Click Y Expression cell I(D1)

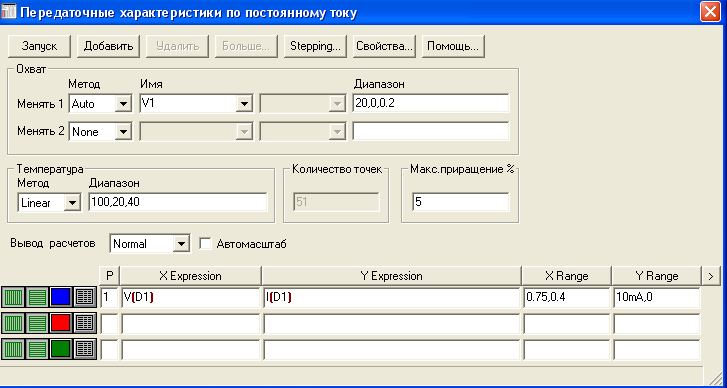tap(391, 298)
